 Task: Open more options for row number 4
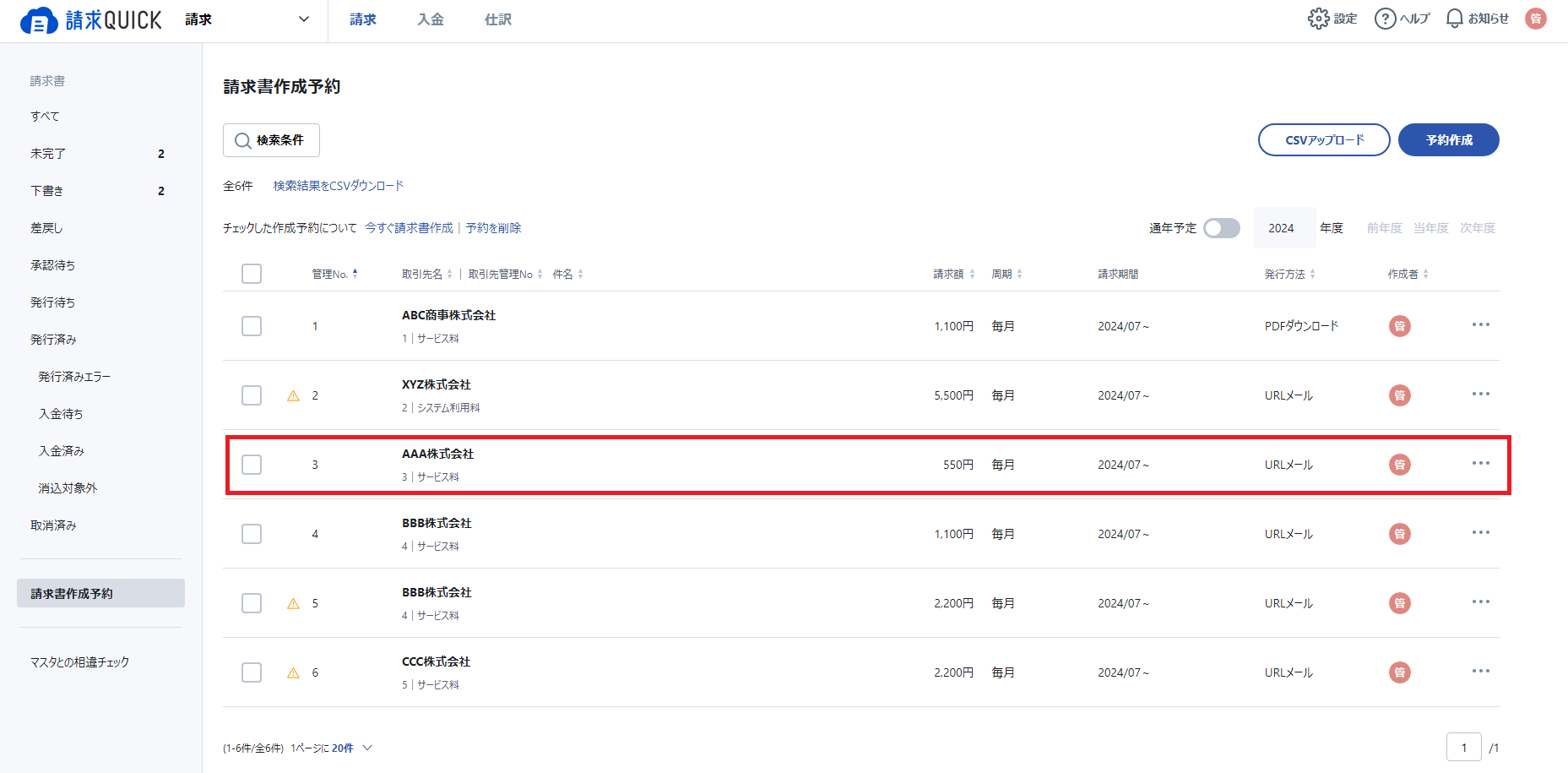point(1481,532)
